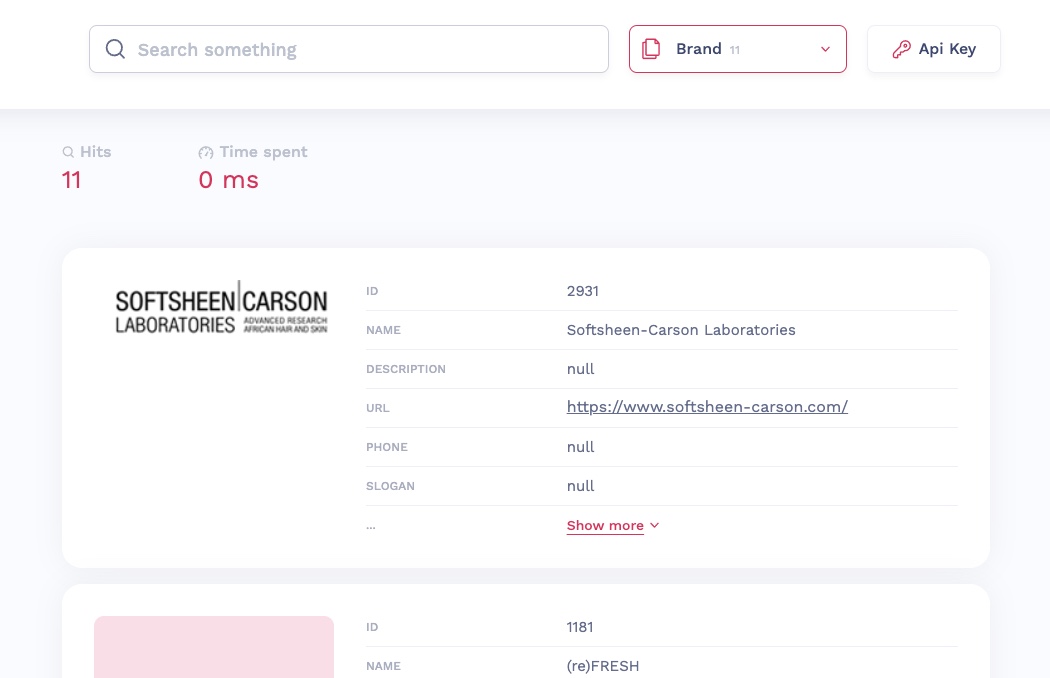Click the DESCRIPTION field label
Screen dimensions: 1050x678
click(406, 369)
